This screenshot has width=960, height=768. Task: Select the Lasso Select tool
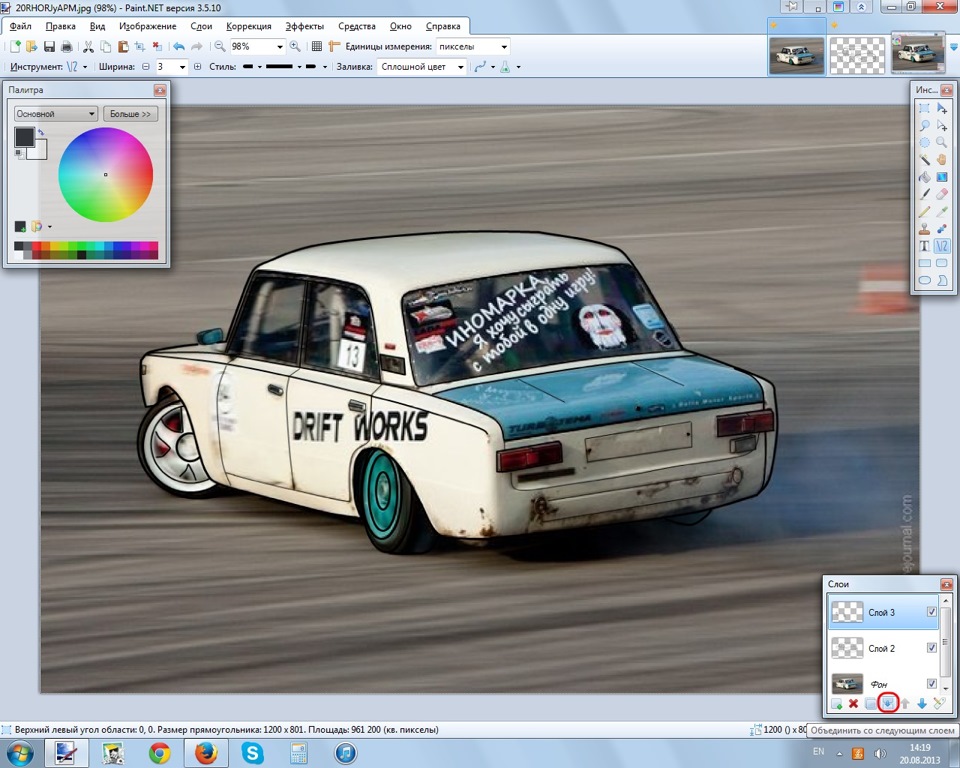[924, 126]
